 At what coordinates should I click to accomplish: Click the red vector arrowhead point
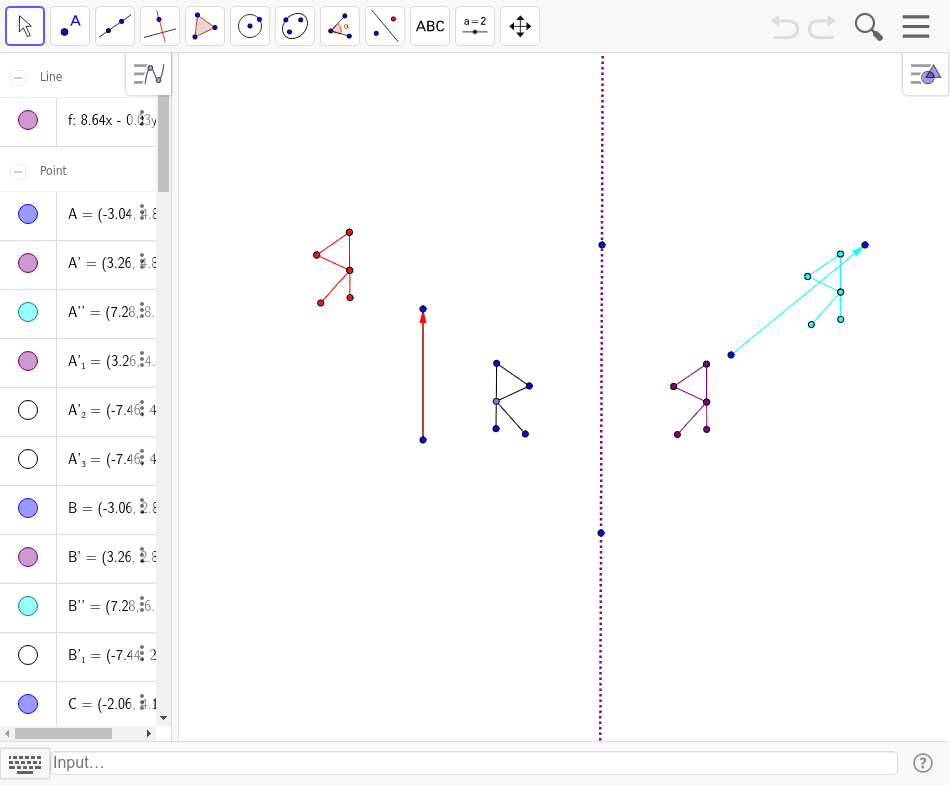pos(423,309)
